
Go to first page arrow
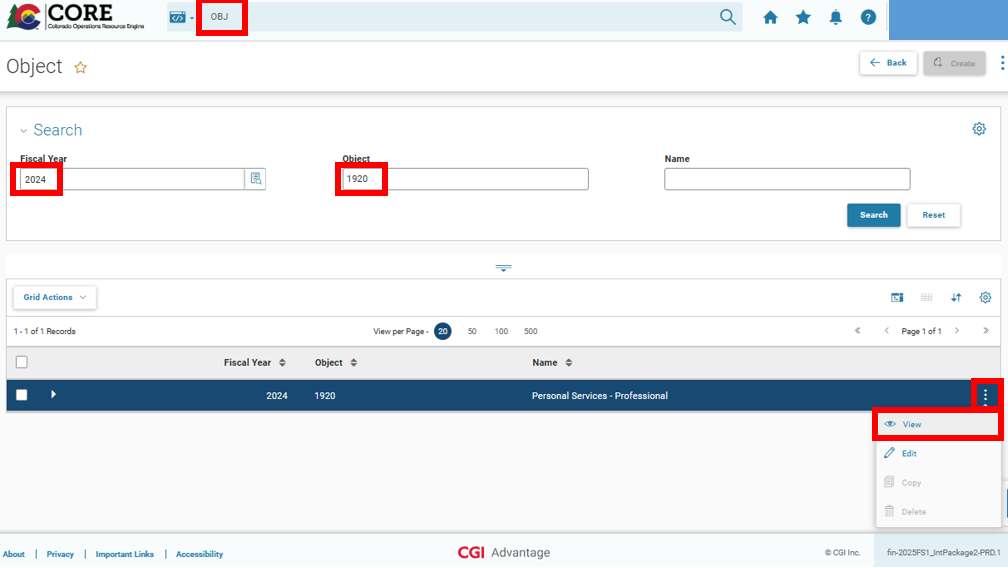coord(858,331)
